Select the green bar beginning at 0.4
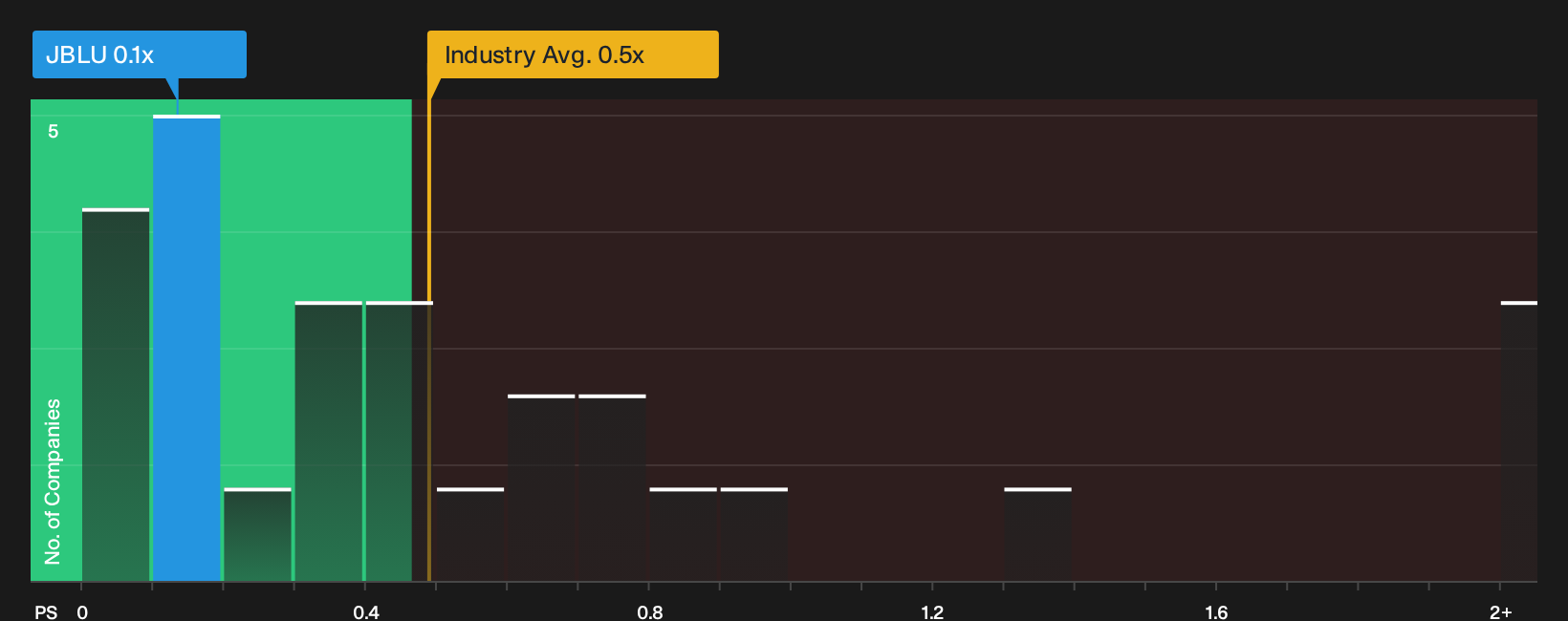The height and width of the screenshot is (621, 1568). (x=400, y=441)
